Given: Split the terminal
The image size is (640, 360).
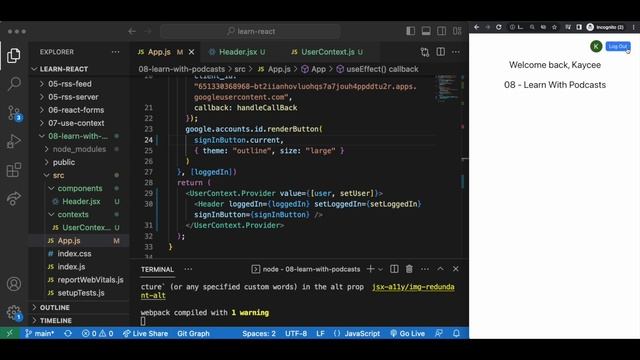Looking at the screenshot, I should (394, 269).
